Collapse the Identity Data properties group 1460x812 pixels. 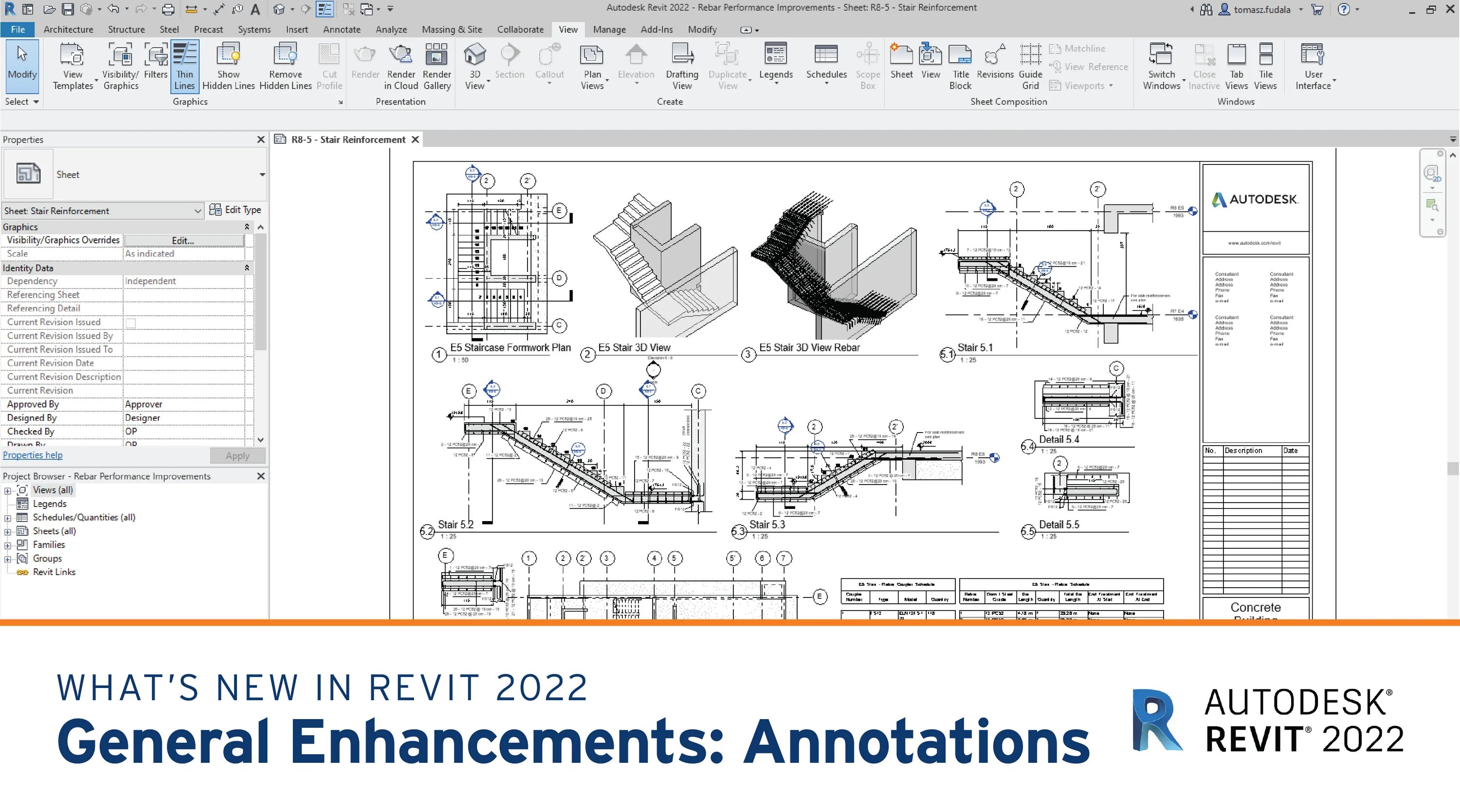[247, 268]
